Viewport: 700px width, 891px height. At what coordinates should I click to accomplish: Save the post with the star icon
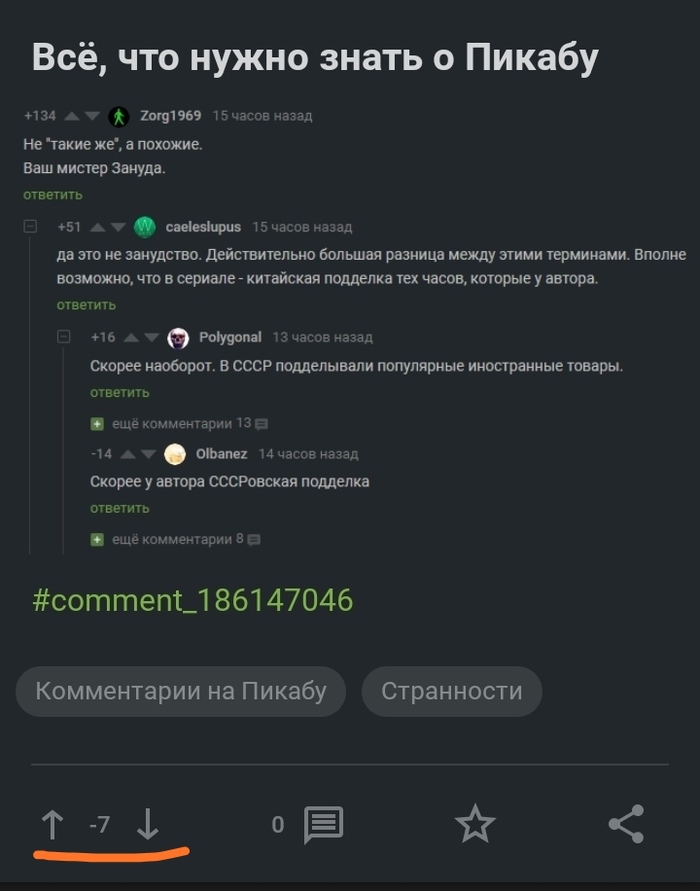click(x=475, y=824)
